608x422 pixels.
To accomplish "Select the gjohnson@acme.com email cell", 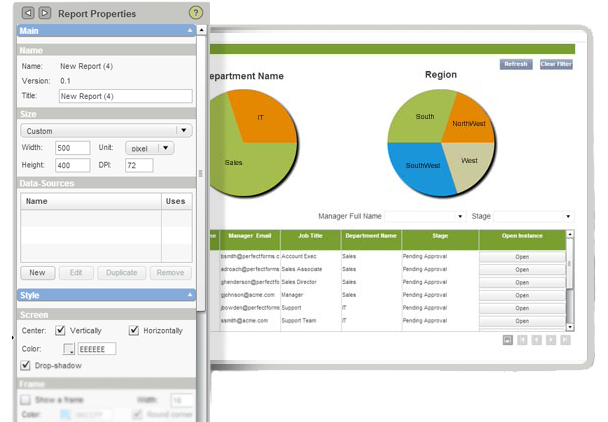I will tap(250, 295).
